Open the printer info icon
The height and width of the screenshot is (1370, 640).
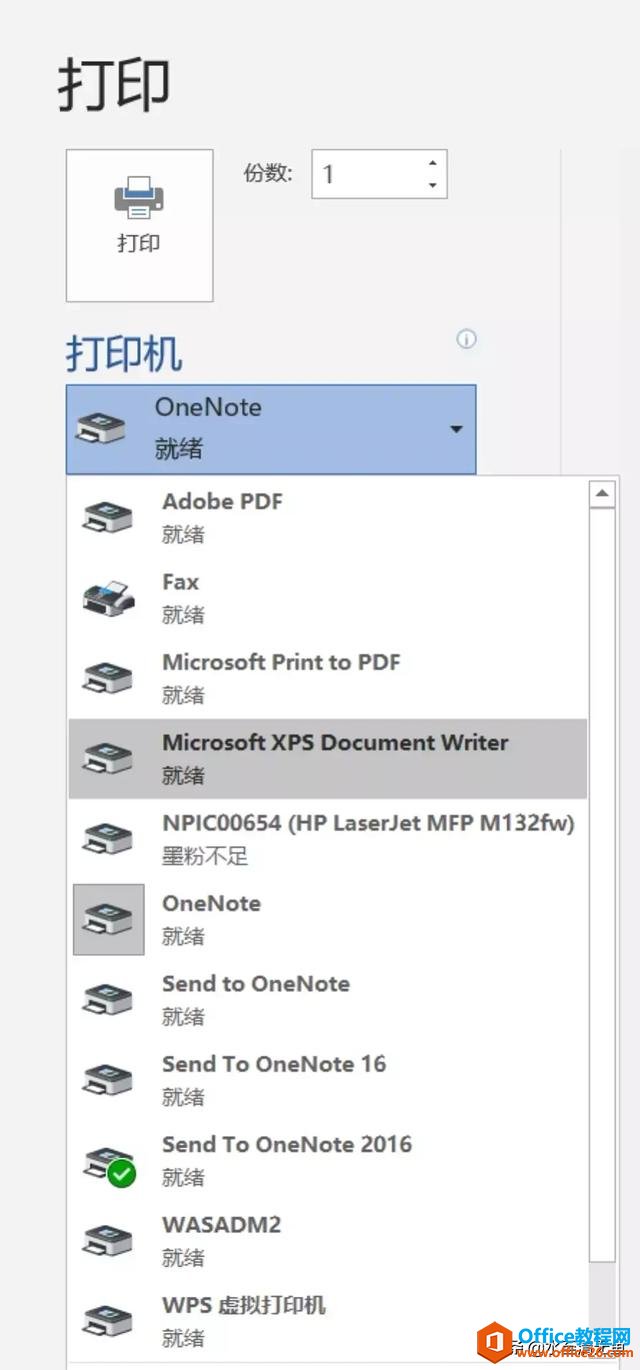click(466, 339)
